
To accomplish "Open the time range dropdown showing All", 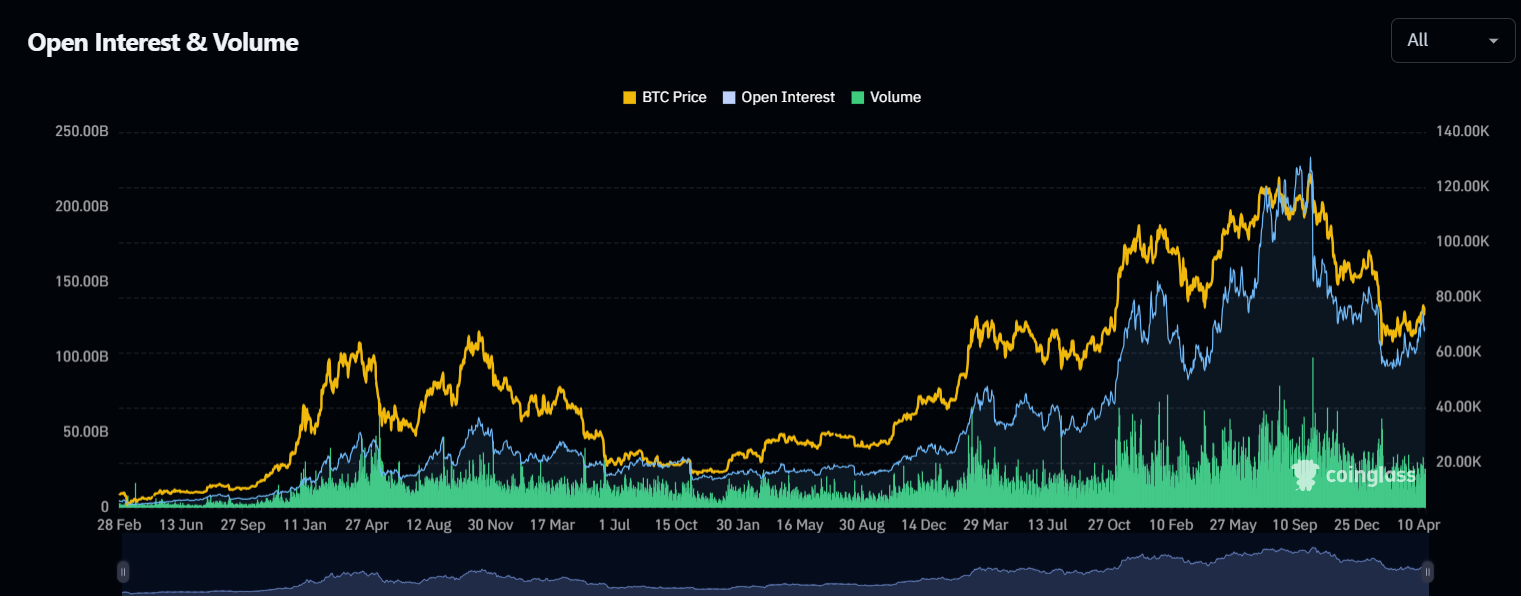I will pyautogui.click(x=1452, y=40).
